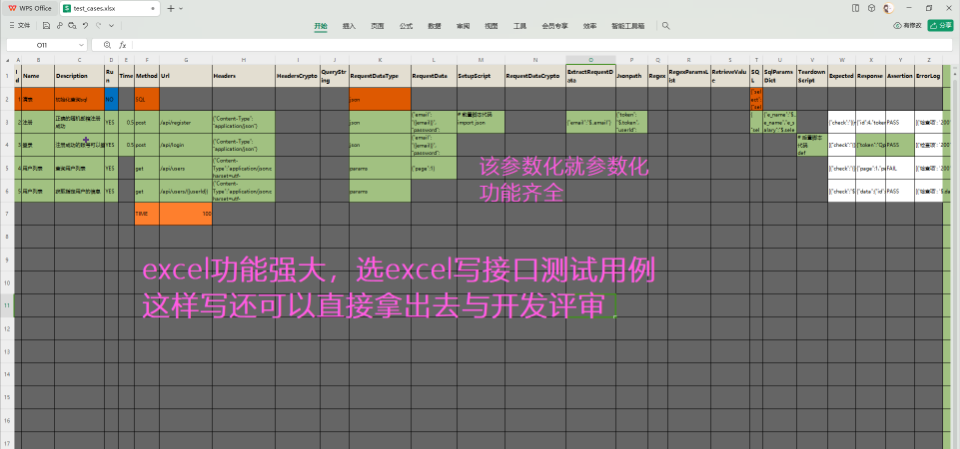Click the orange json cell in row 2
The image size is (960, 449).
coord(380,99)
